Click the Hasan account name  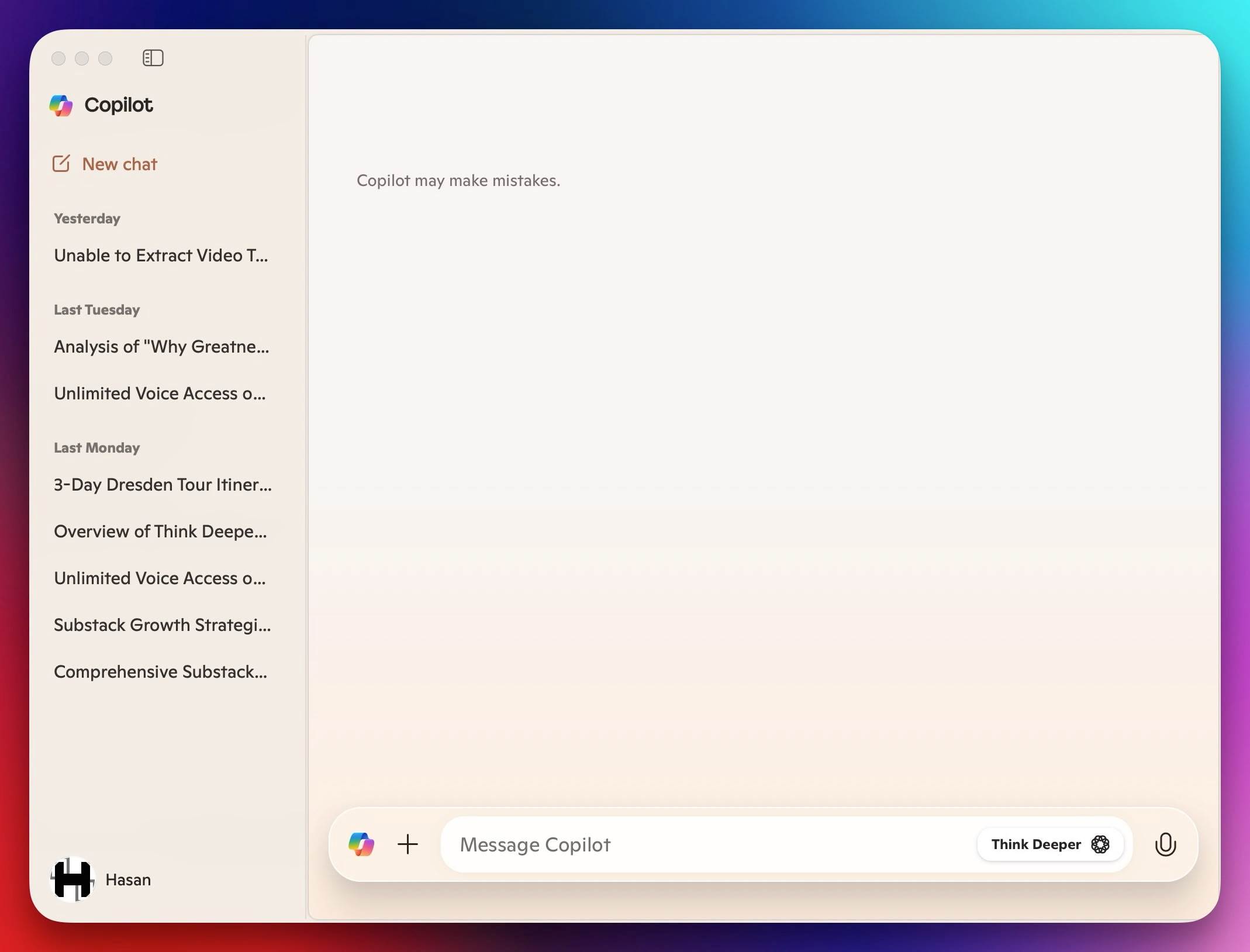tap(128, 879)
